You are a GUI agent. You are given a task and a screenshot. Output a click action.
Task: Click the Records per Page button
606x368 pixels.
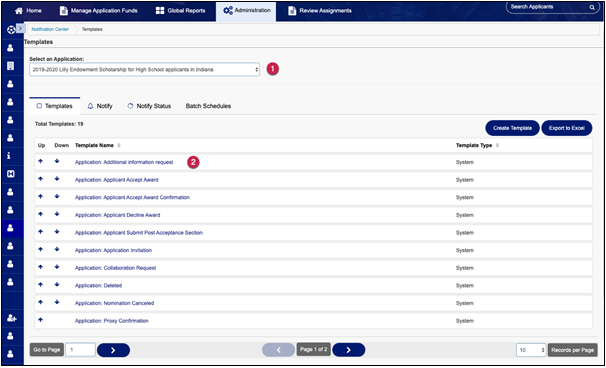tap(572, 350)
